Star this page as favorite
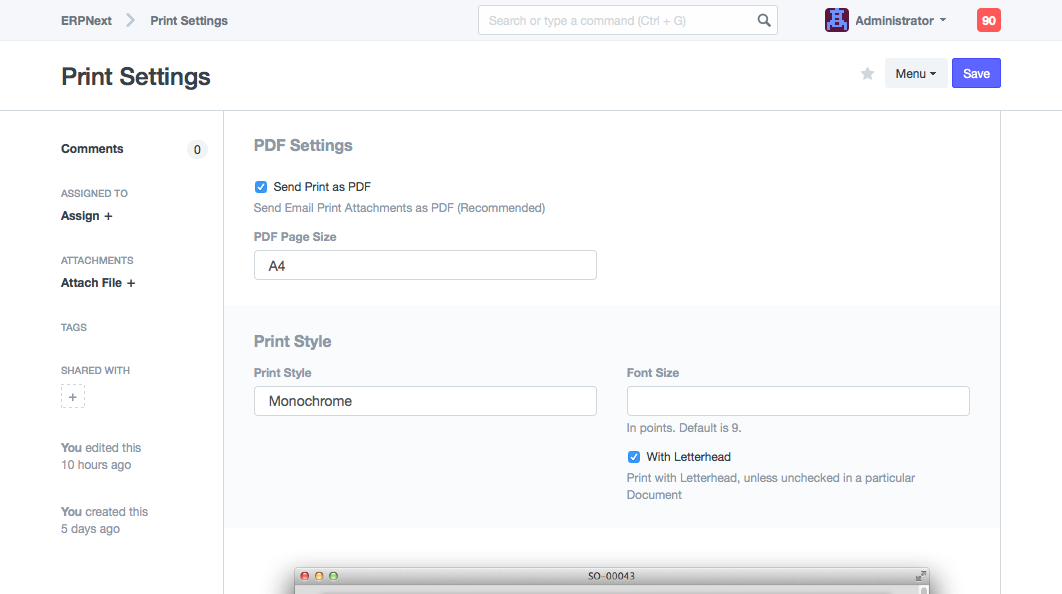The width and height of the screenshot is (1062, 594). coord(867,74)
